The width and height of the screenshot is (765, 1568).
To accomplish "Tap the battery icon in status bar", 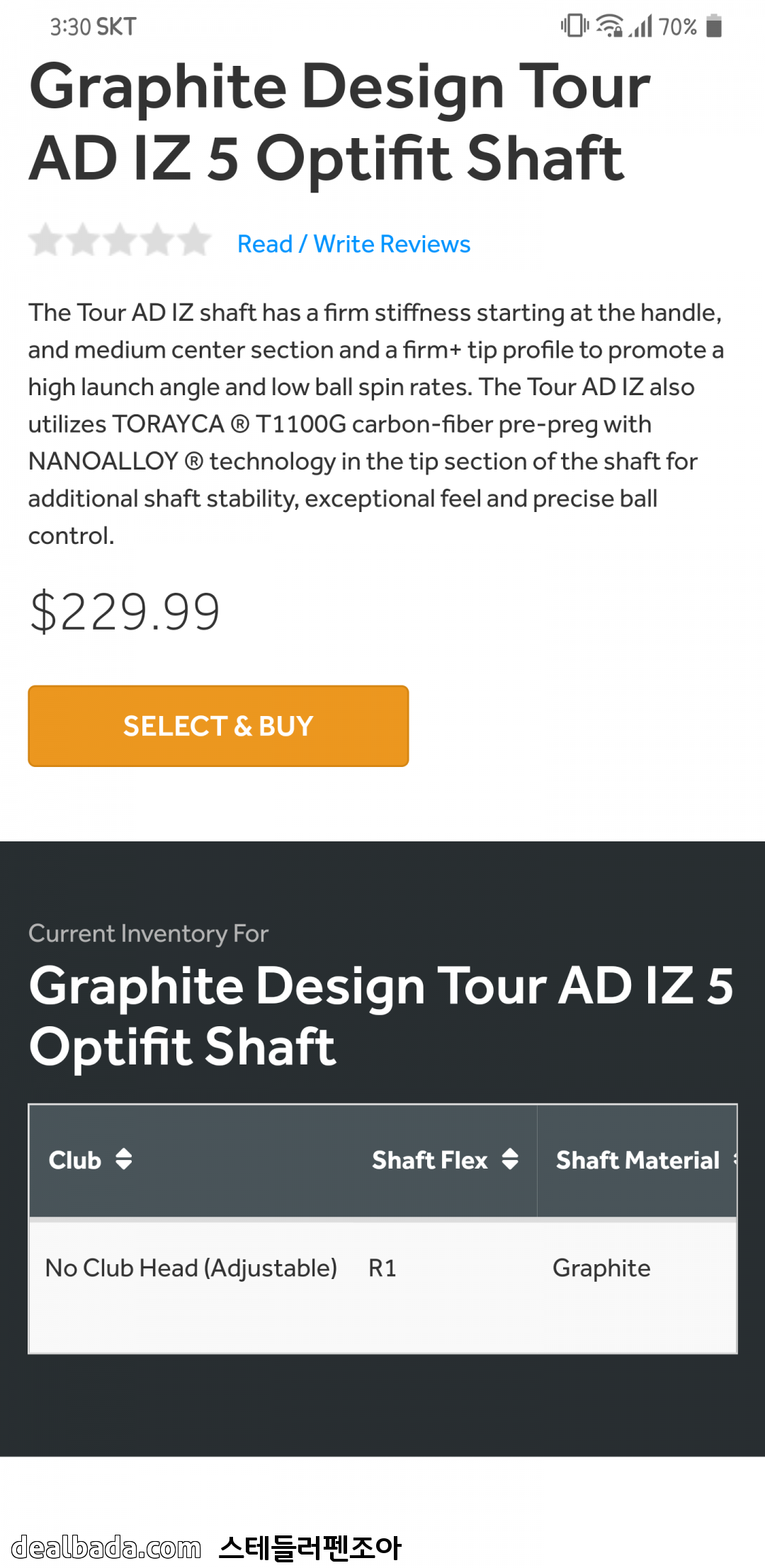I will point(714,26).
